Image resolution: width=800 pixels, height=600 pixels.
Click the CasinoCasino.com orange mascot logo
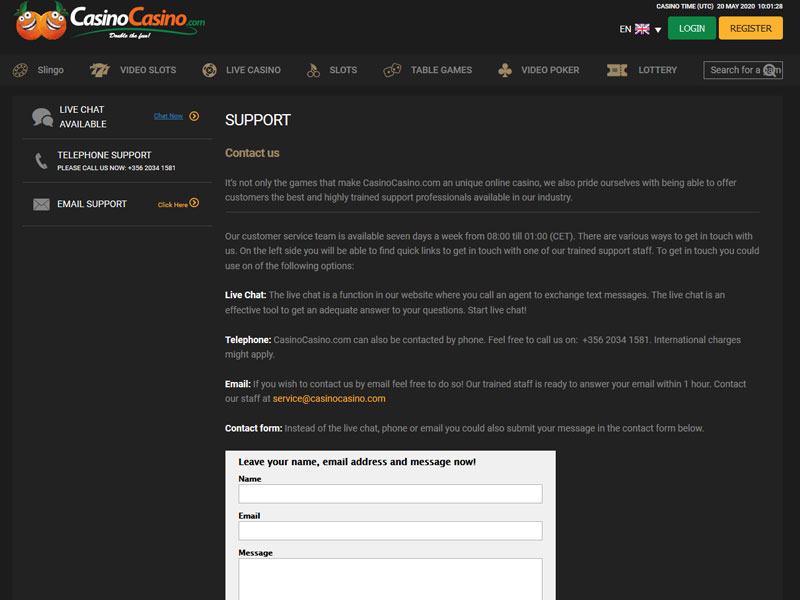tap(41, 21)
